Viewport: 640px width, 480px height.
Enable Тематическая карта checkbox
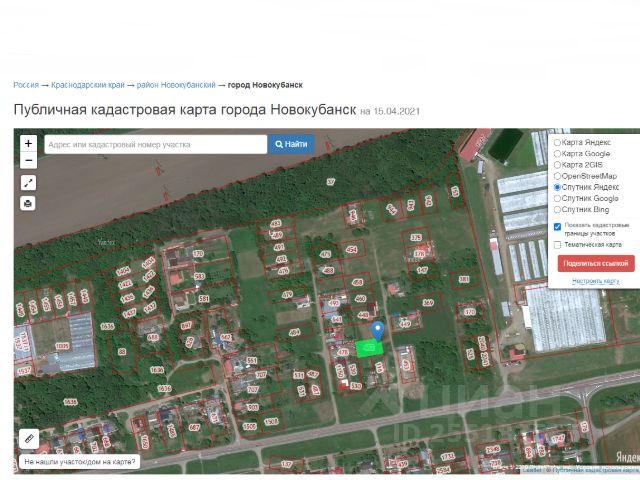click(x=557, y=244)
